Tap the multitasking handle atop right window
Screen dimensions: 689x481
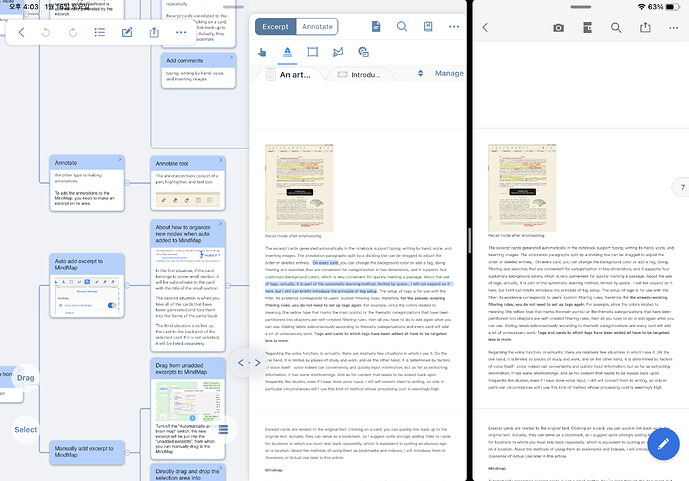pyautogui.click(x=580, y=7)
